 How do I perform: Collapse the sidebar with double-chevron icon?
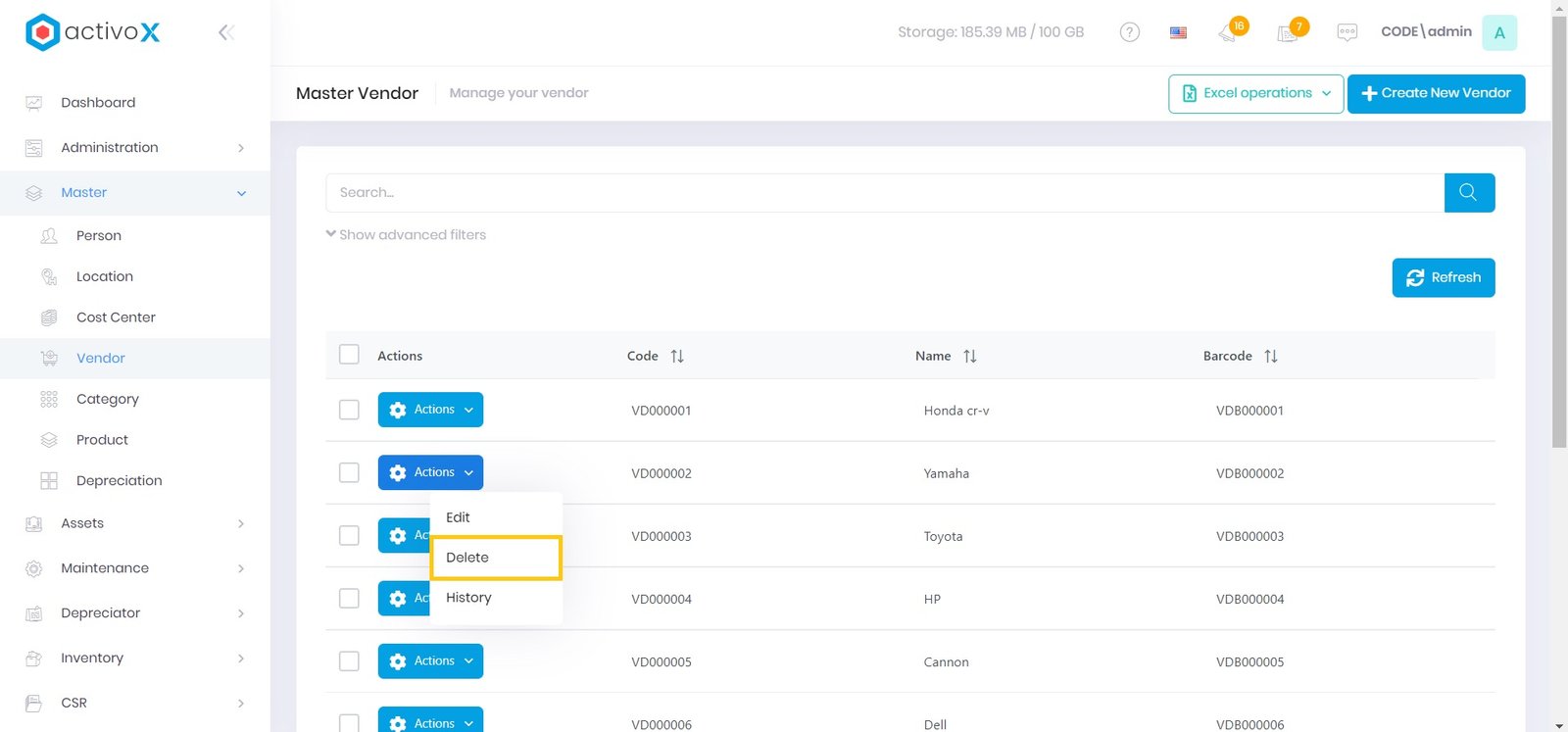click(x=225, y=32)
